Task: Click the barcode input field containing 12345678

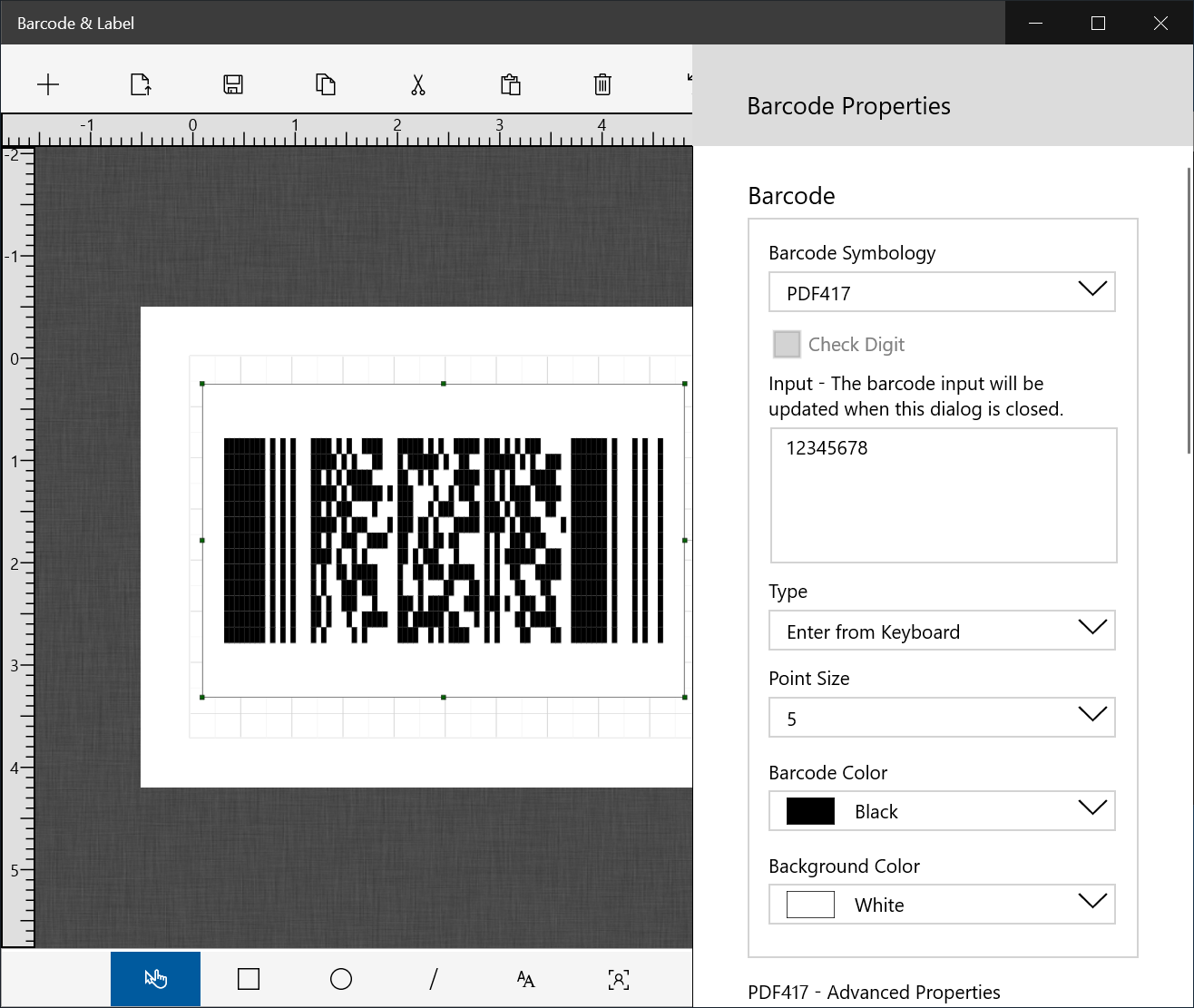Action: click(x=944, y=495)
